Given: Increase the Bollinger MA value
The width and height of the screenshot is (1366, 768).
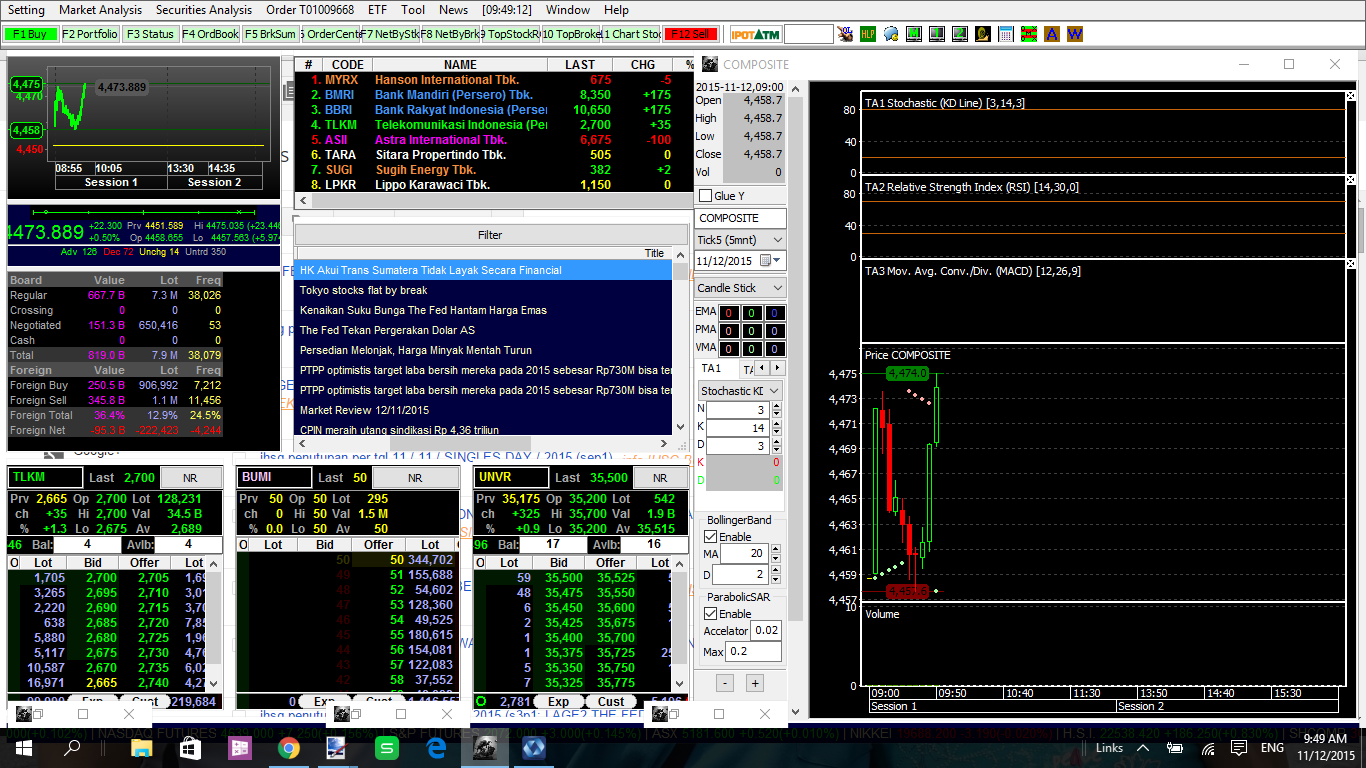Looking at the screenshot, I should 776,549.
